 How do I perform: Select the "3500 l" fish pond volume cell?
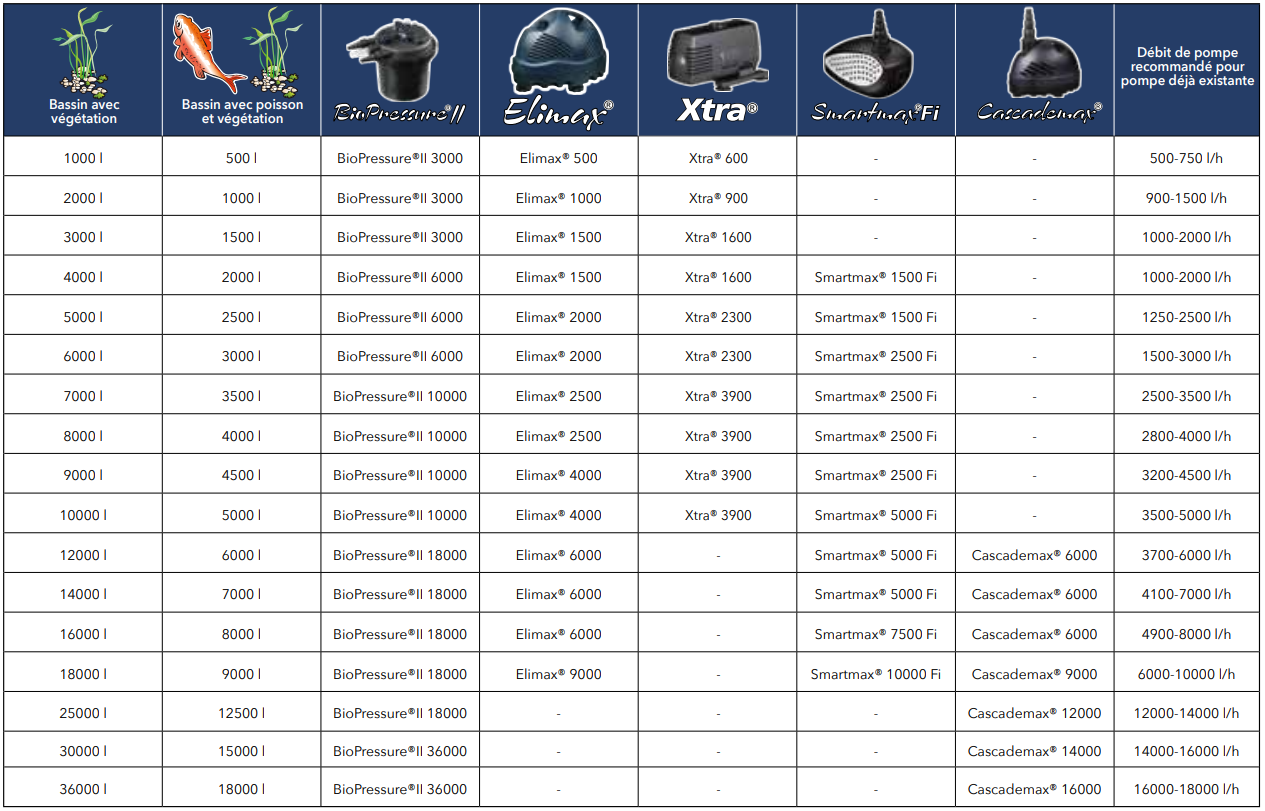[x=241, y=396]
